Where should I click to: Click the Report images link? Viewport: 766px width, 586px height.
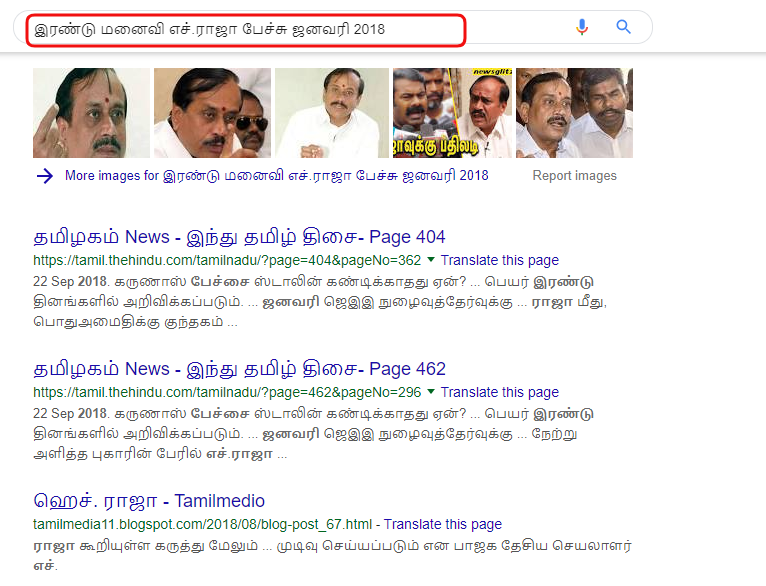point(574,176)
